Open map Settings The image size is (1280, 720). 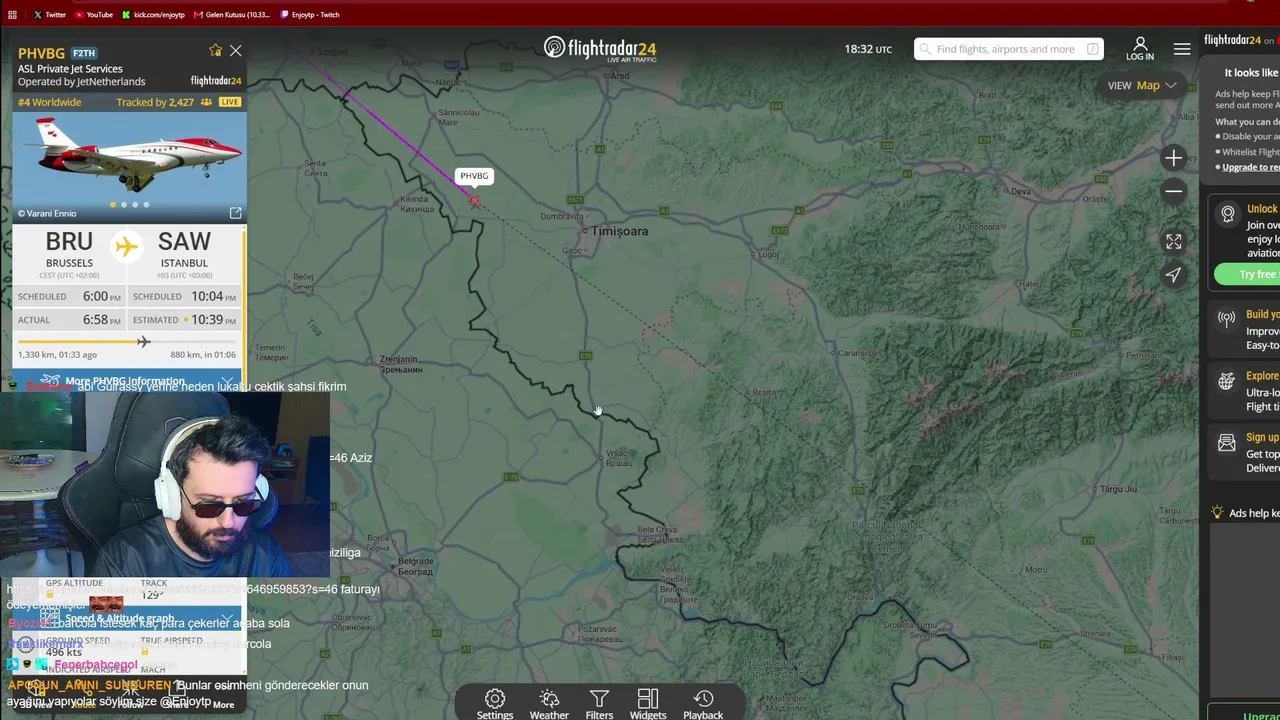click(x=495, y=704)
